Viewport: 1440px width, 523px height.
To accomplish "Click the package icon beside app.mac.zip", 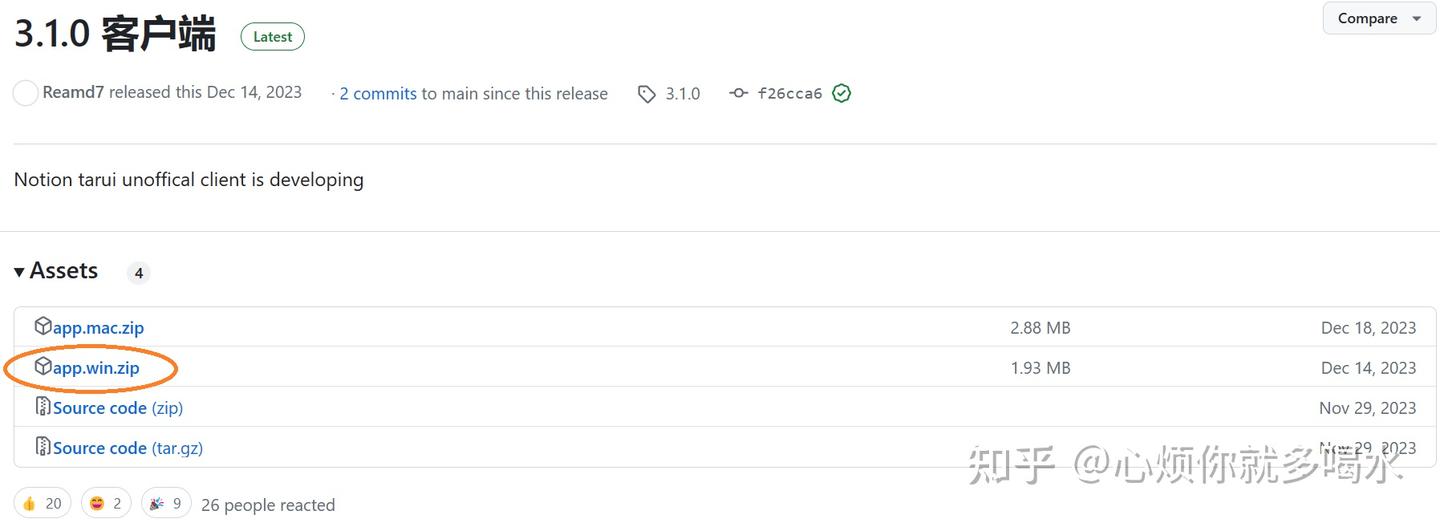I will 43,327.
